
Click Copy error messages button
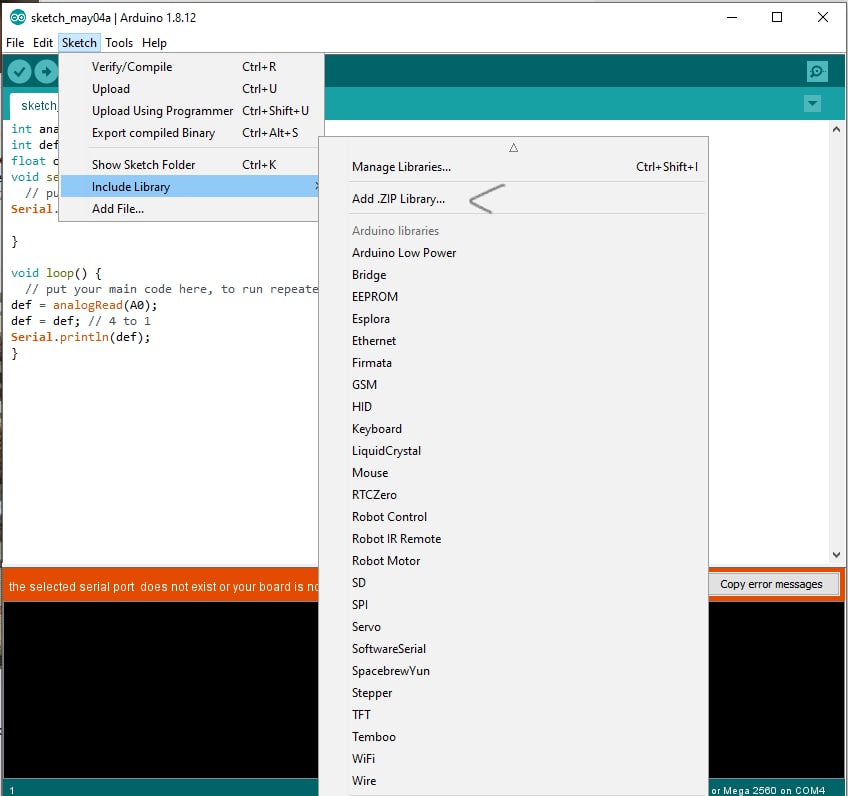coord(771,584)
